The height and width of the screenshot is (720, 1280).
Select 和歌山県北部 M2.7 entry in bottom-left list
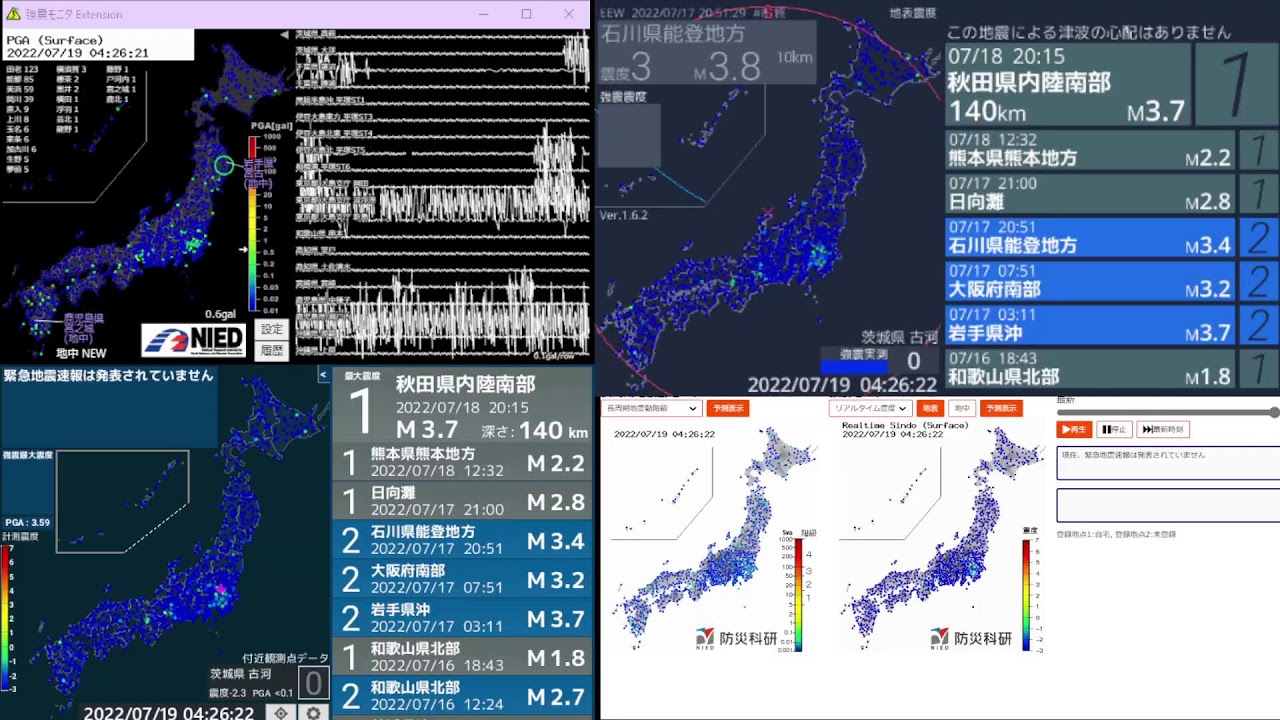[x=463, y=696]
